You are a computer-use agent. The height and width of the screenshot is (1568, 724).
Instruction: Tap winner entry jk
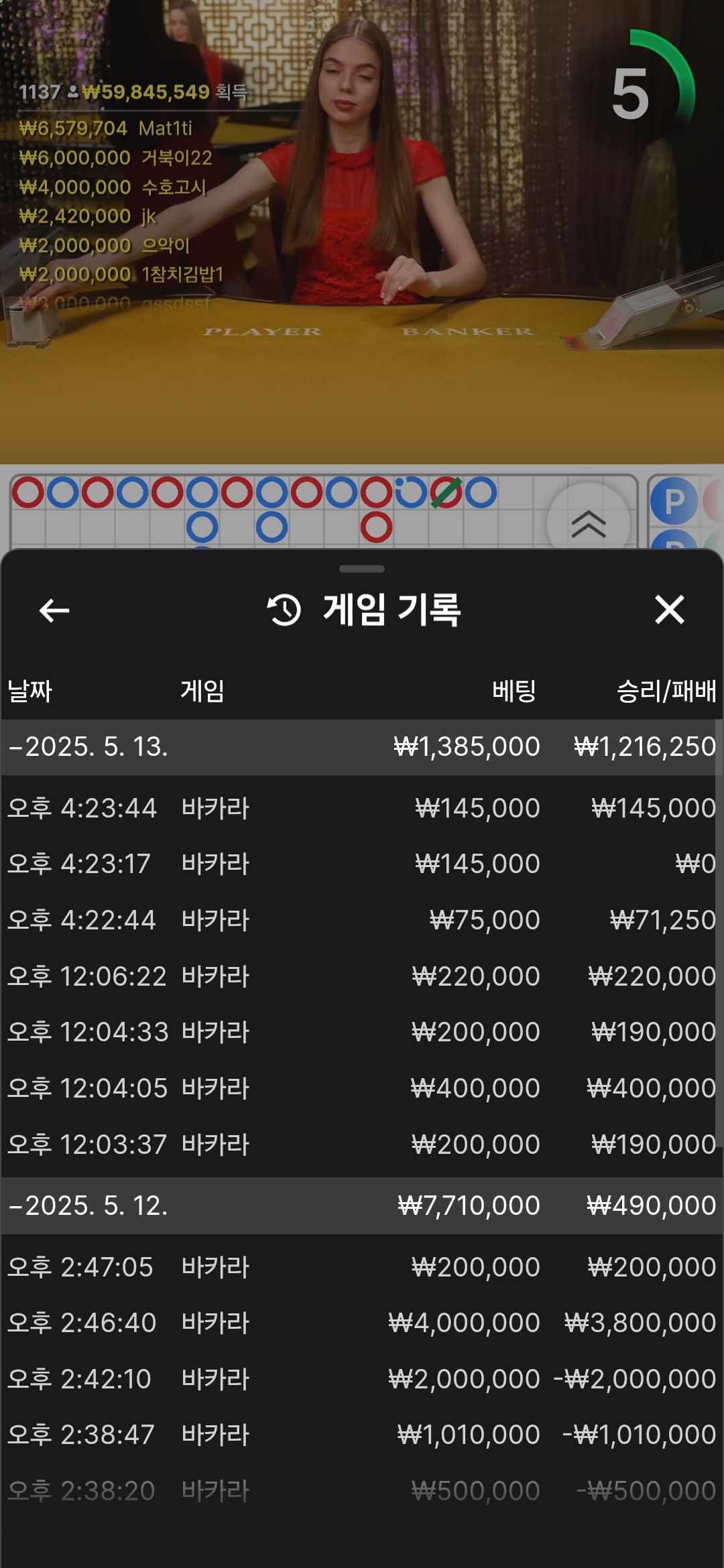(88, 216)
